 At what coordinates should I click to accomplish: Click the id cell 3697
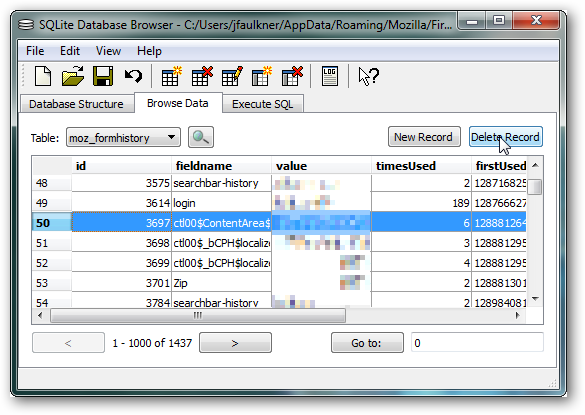[121, 223]
